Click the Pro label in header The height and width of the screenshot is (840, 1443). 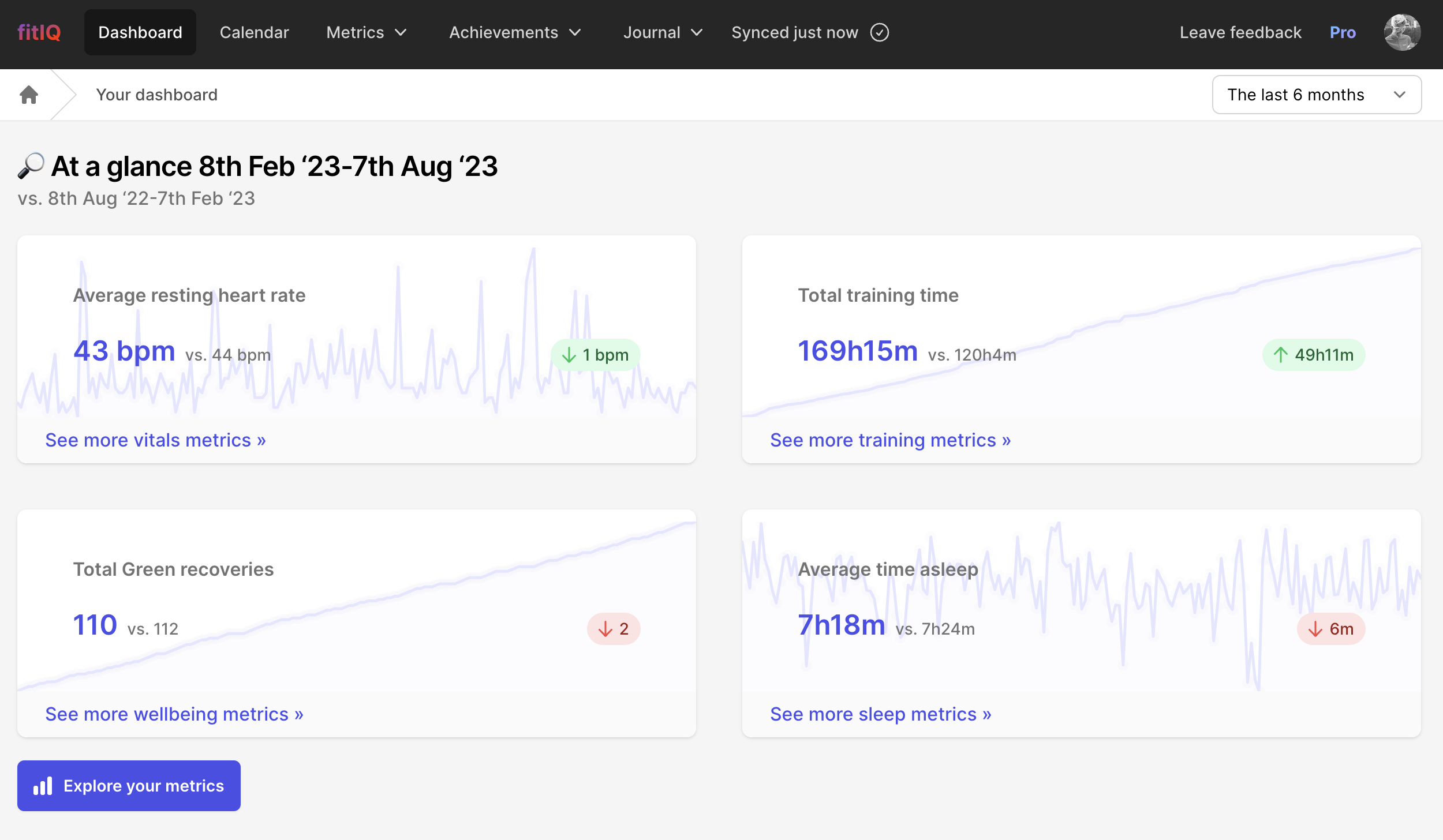coord(1342,32)
